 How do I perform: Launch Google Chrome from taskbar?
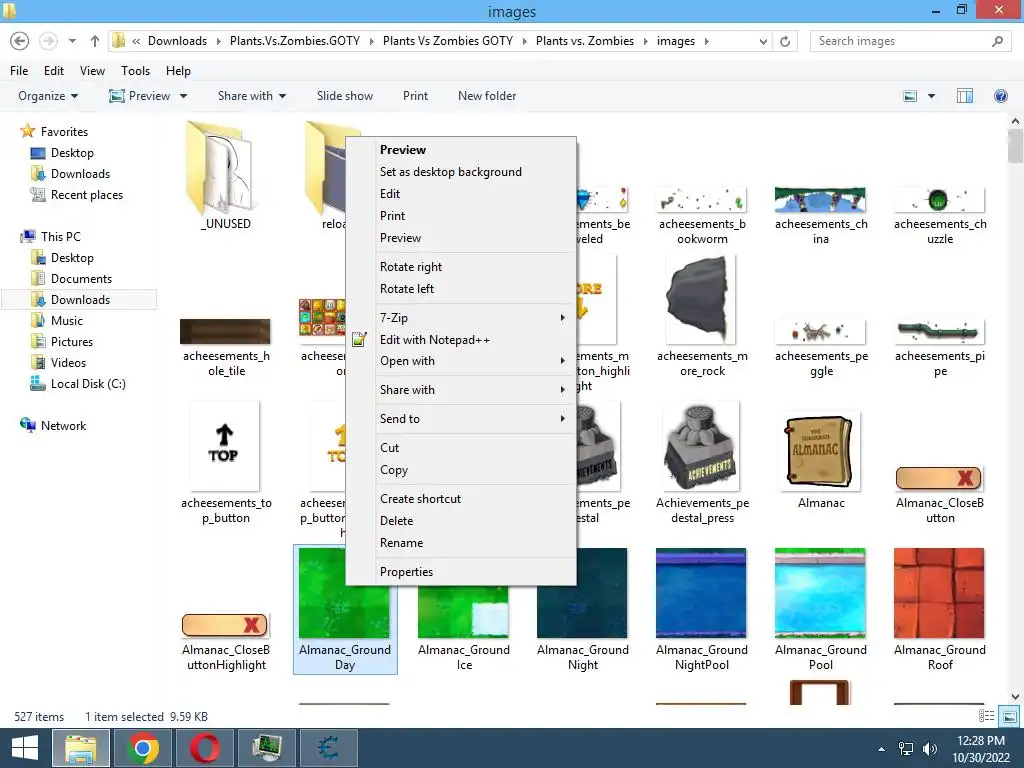coord(143,748)
